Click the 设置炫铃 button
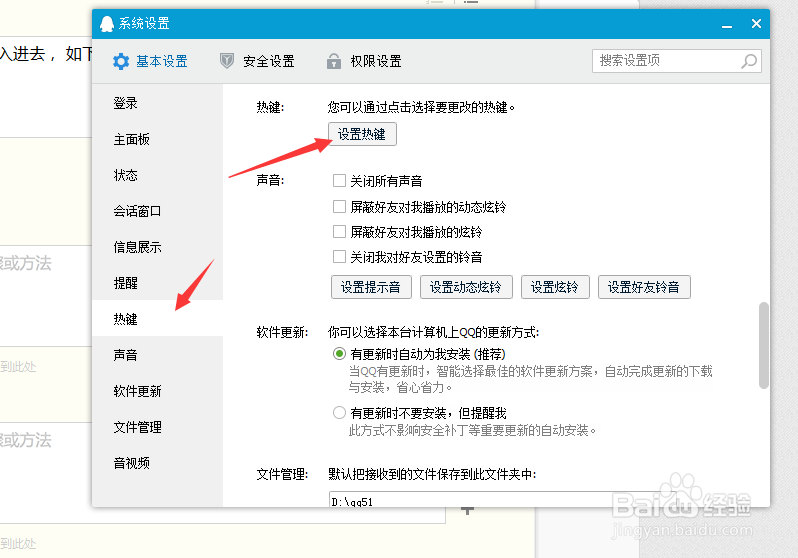The width and height of the screenshot is (798, 558). tap(555, 287)
